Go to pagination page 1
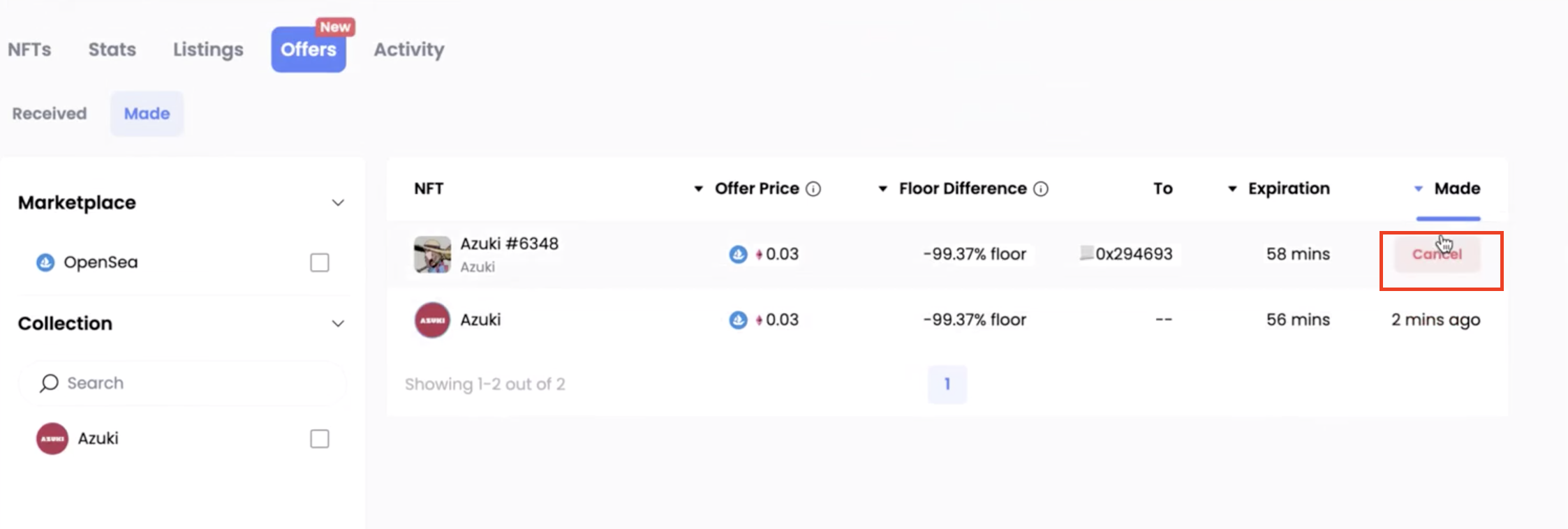This screenshot has width=1568, height=529. (x=947, y=384)
